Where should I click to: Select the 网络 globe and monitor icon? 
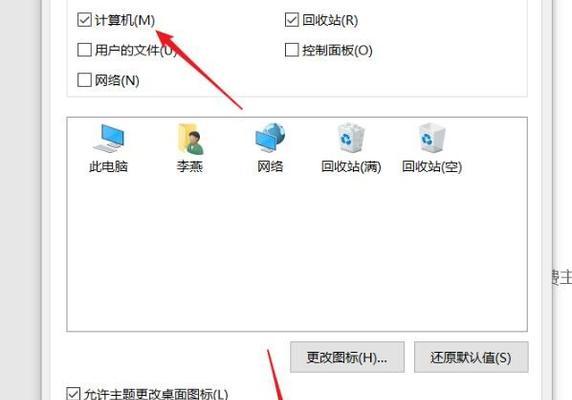point(270,138)
